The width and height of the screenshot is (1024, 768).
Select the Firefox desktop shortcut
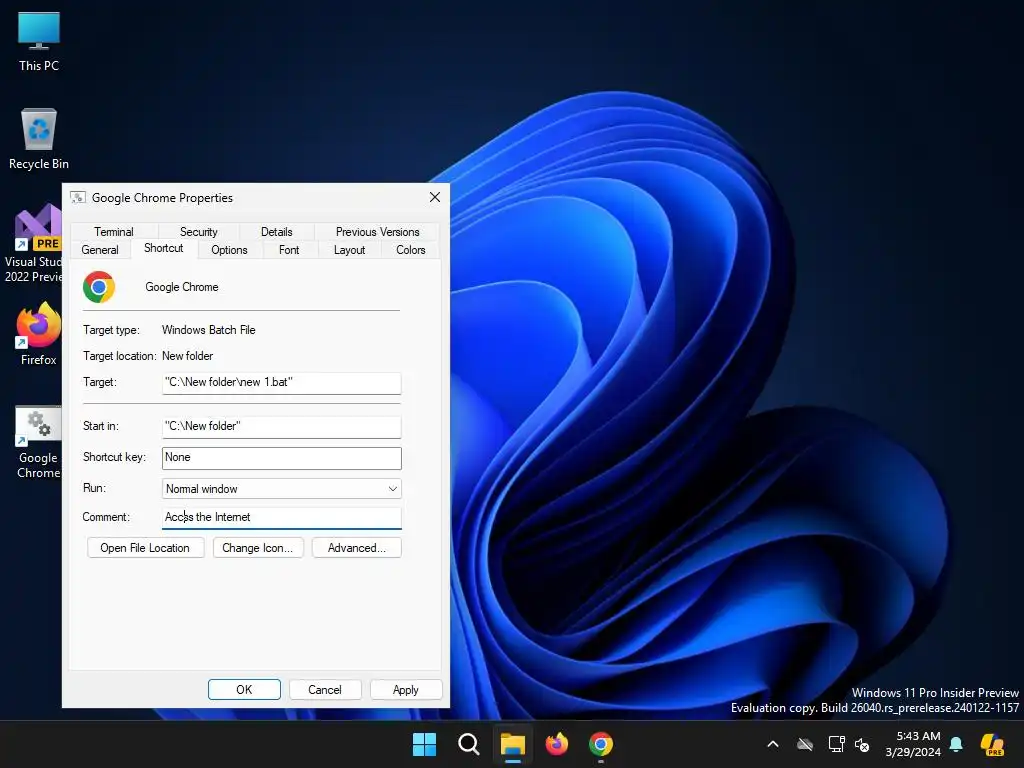tap(39, 334)
